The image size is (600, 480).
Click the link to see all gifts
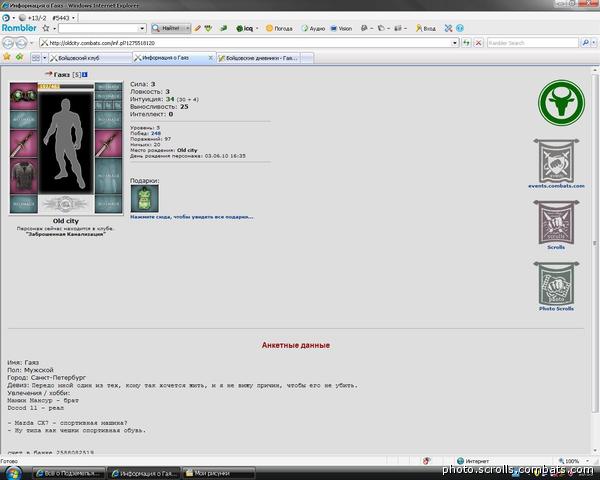(192, 217)
